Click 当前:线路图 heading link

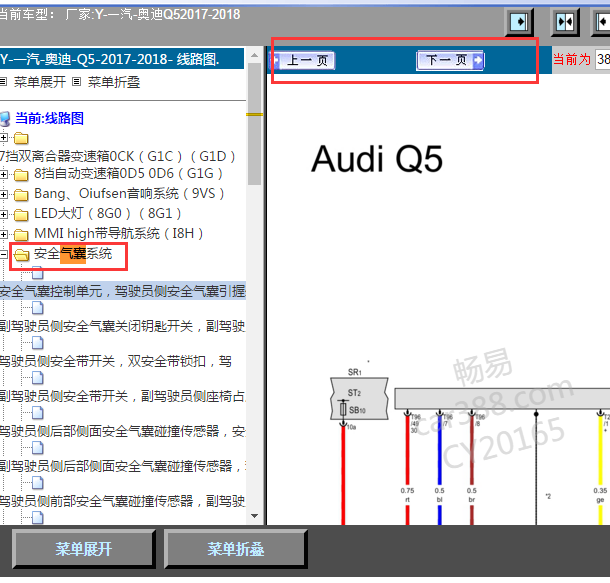pyautogui.click(x=49, y=118)
